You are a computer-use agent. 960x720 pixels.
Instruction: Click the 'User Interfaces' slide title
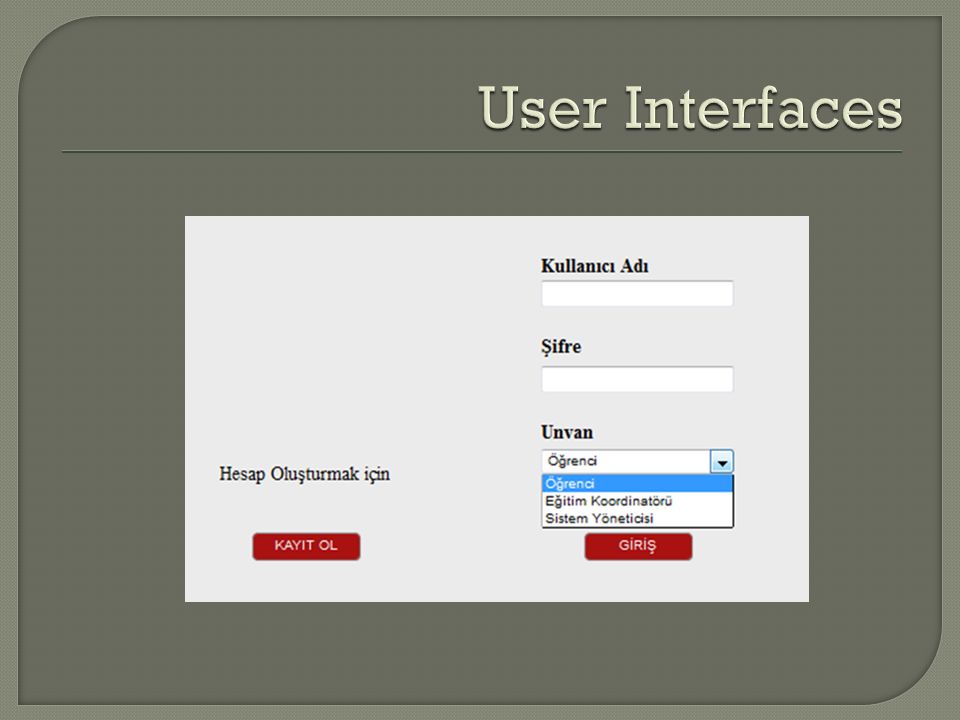click(690, 108)
